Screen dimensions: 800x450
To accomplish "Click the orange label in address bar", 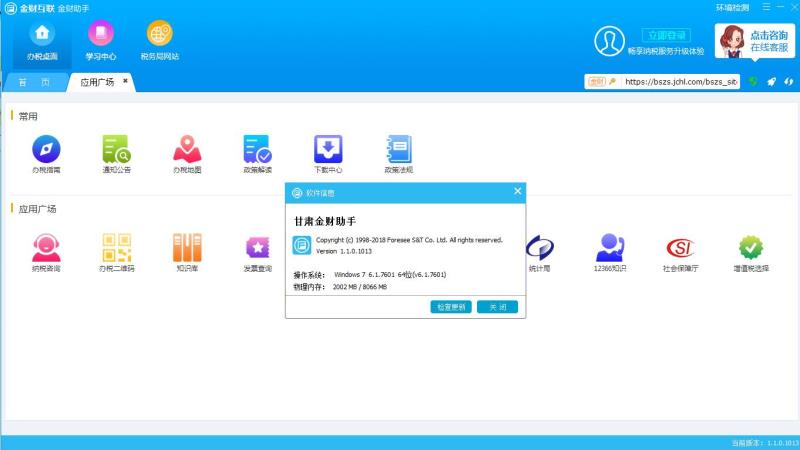I will tap(596, 82).
